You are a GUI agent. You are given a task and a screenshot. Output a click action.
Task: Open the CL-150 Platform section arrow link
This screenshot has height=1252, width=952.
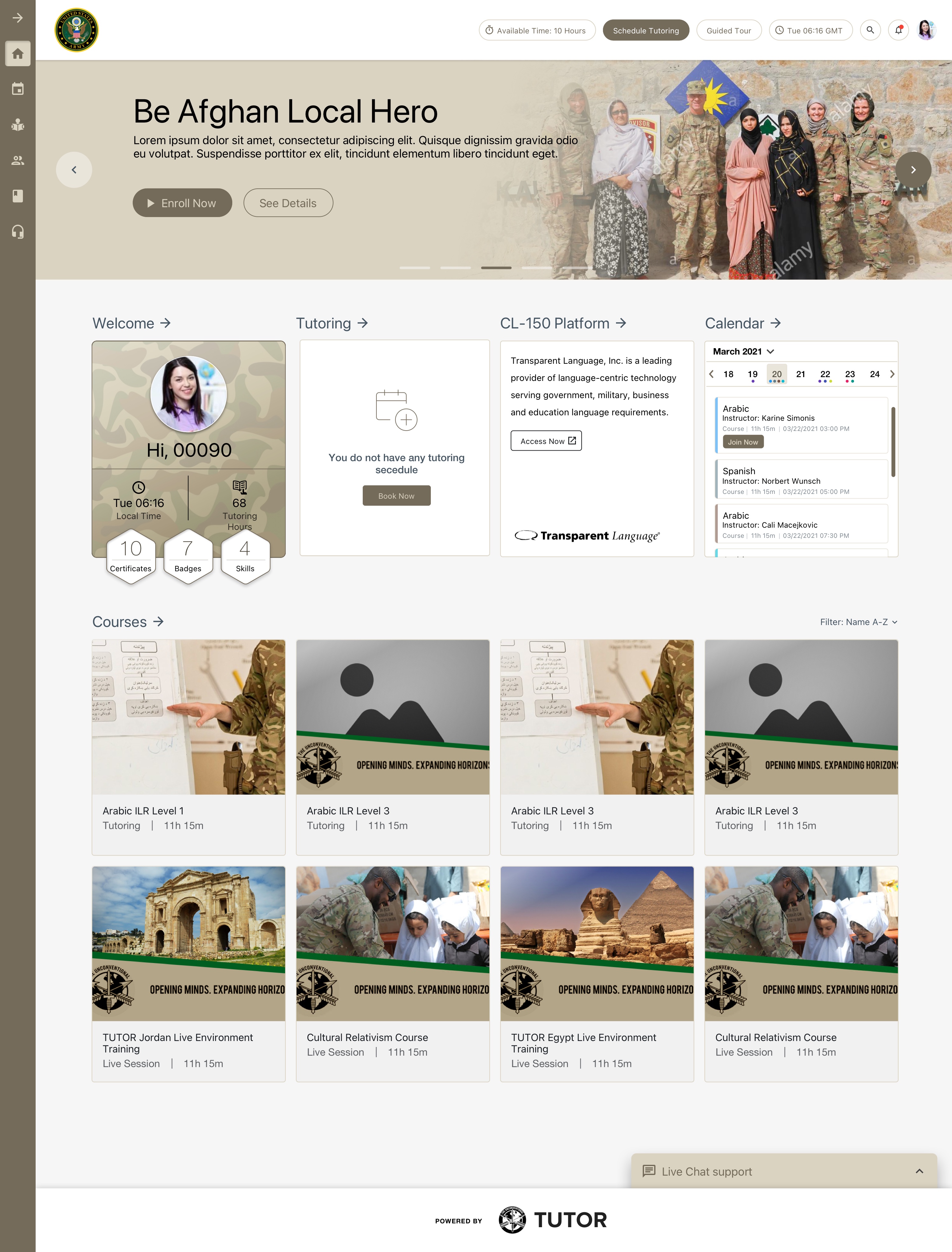click(621, 323)
